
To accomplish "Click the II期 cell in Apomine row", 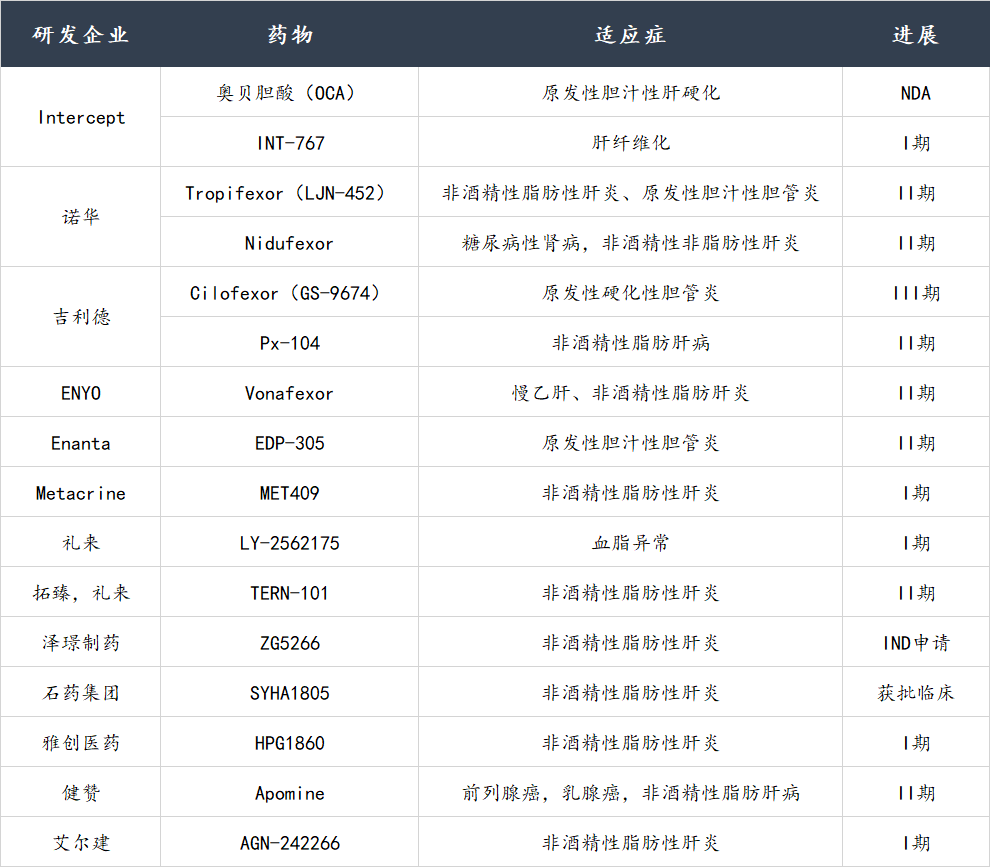I will pyautogui.click(x=915, y=792).
